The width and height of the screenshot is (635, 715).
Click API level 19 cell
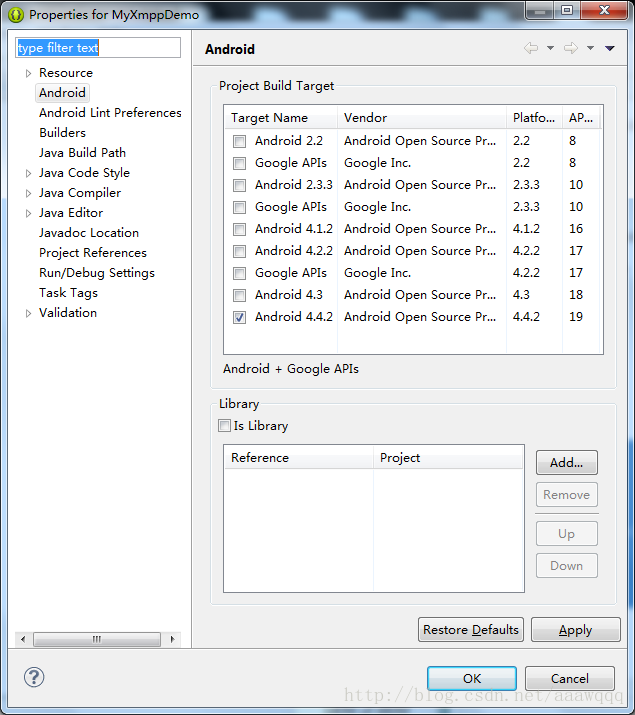pos(576,316)
